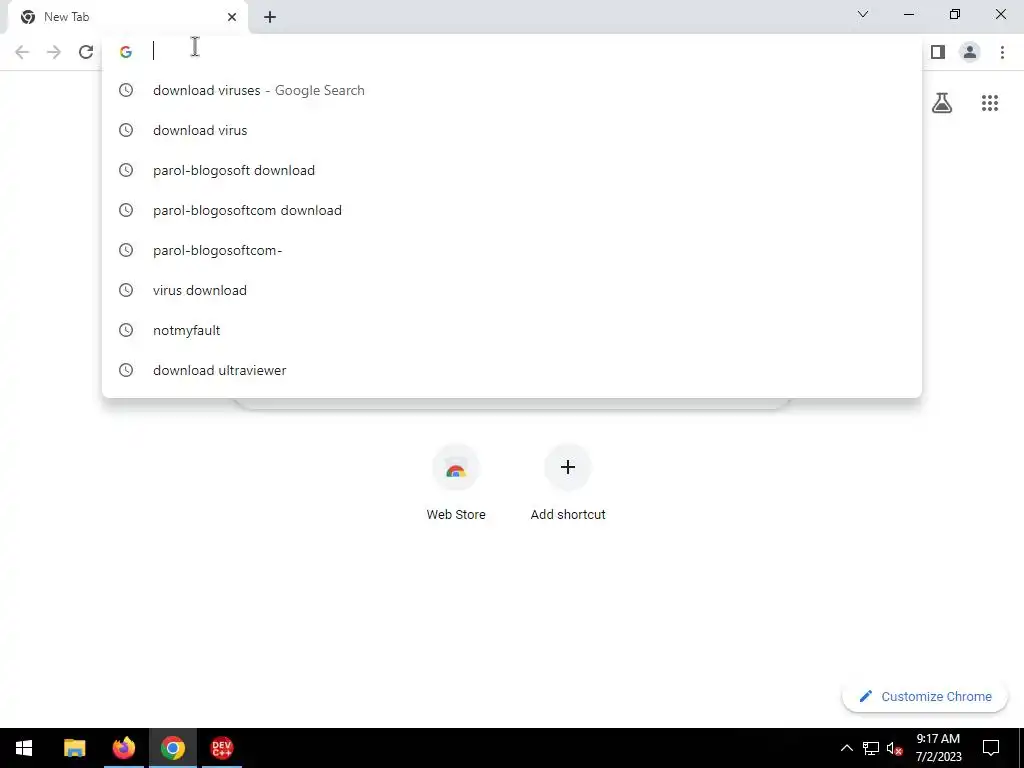The height and width of the screenshot is (768, 1024).
Task: Choose suggestion 'parol-blogosoftcom-'
Action: click(x=512, y=250)
